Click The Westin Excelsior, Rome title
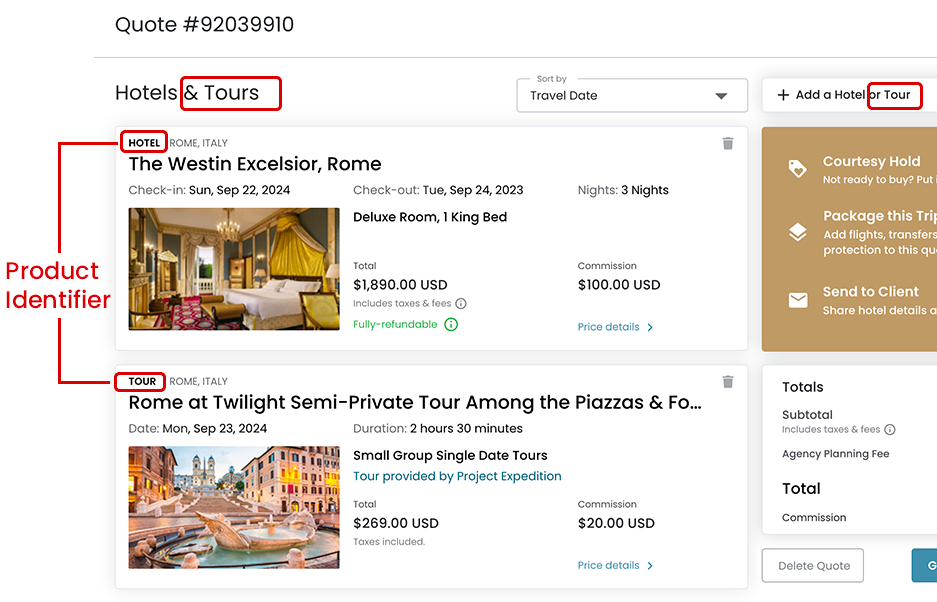This screenshot has width=937, height=602. pyautogui.click(x=255, y=164)
